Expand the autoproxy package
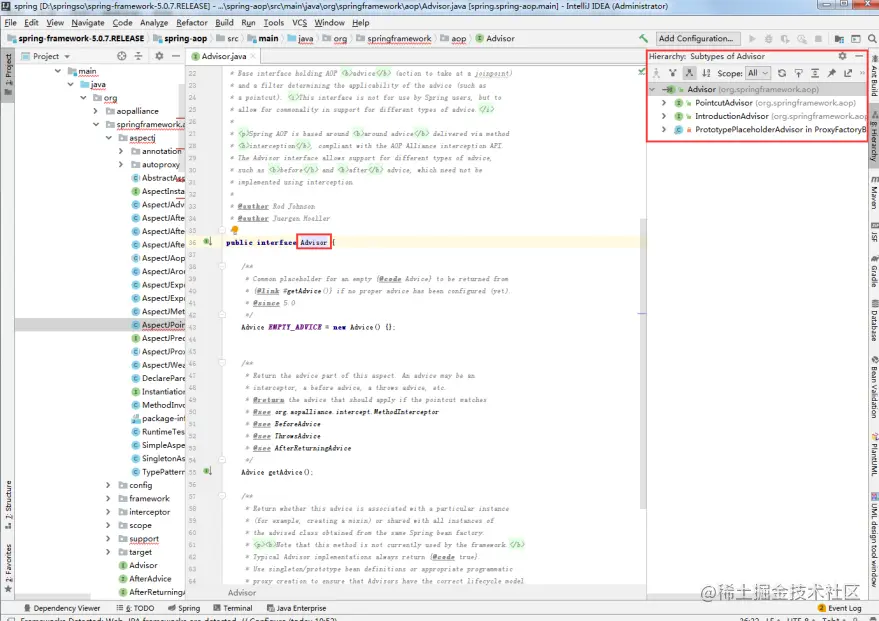 (121, 165)
